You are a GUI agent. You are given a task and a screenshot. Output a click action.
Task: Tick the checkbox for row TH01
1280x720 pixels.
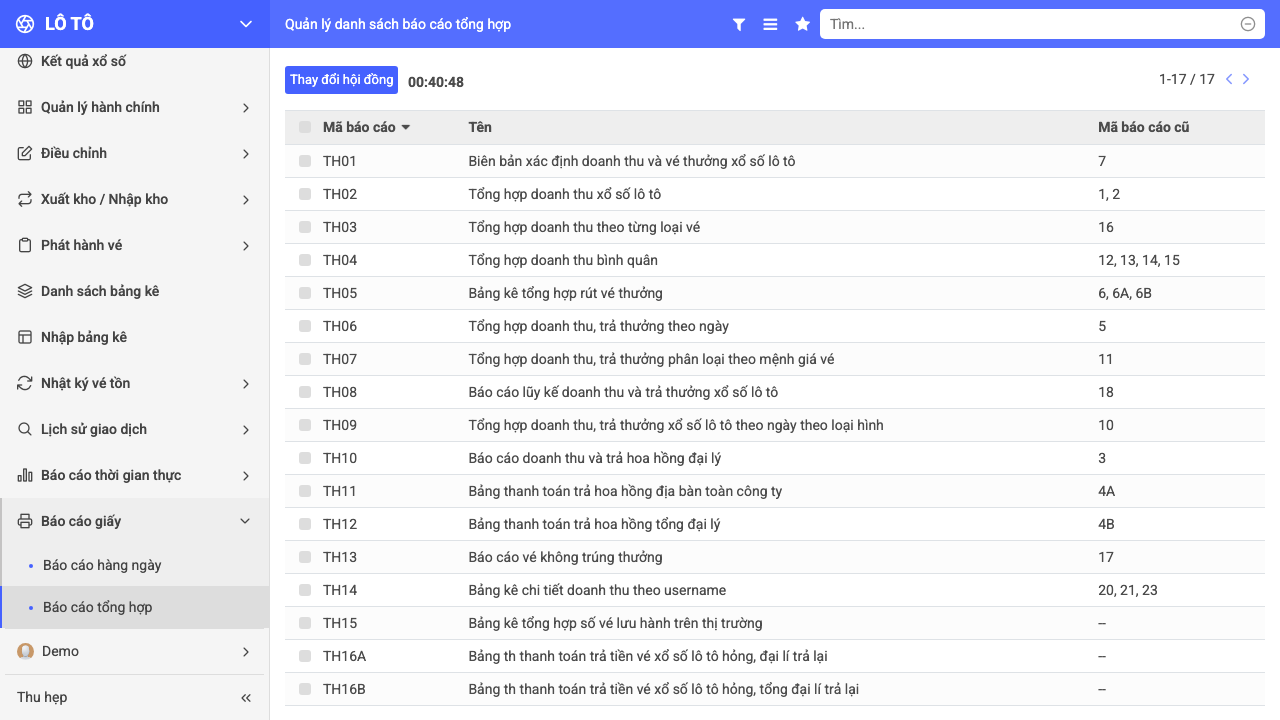coord(305,161)
